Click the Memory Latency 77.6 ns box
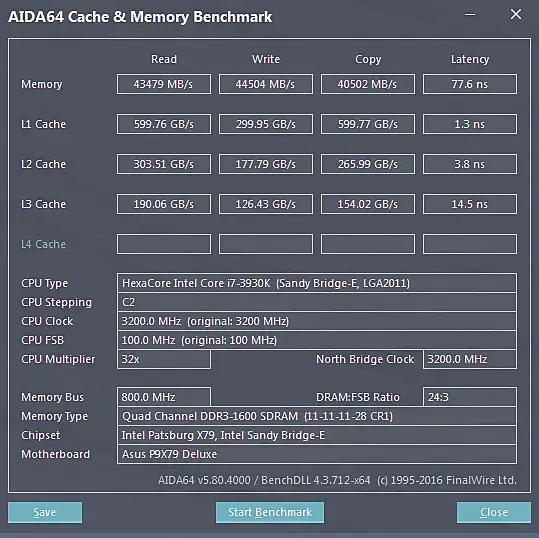The height and width of the screenshot is (538, 539). 470,84
